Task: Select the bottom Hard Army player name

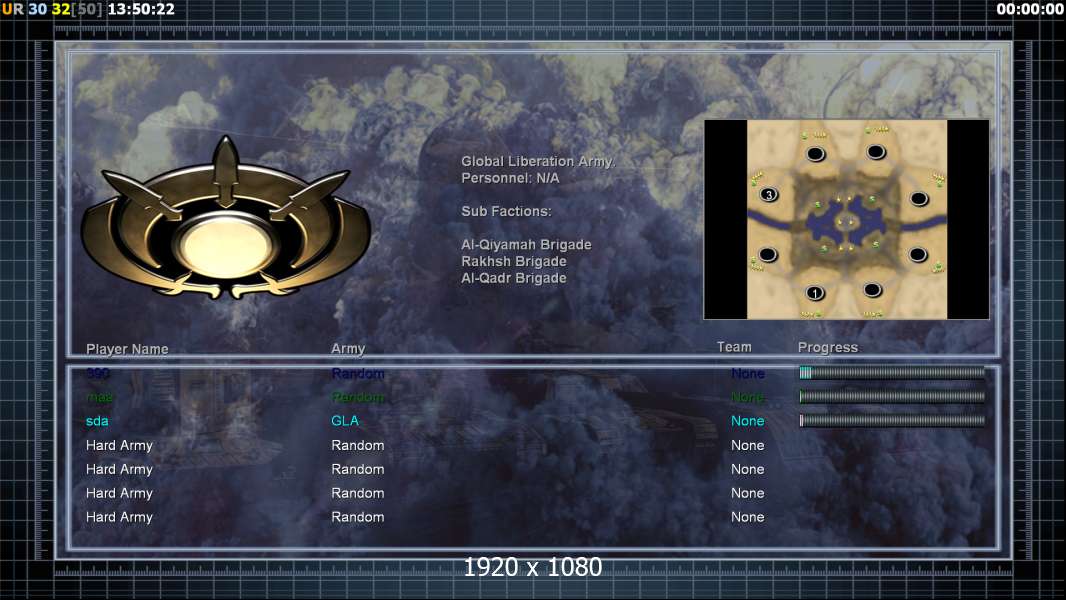Action: coord(119,517)
